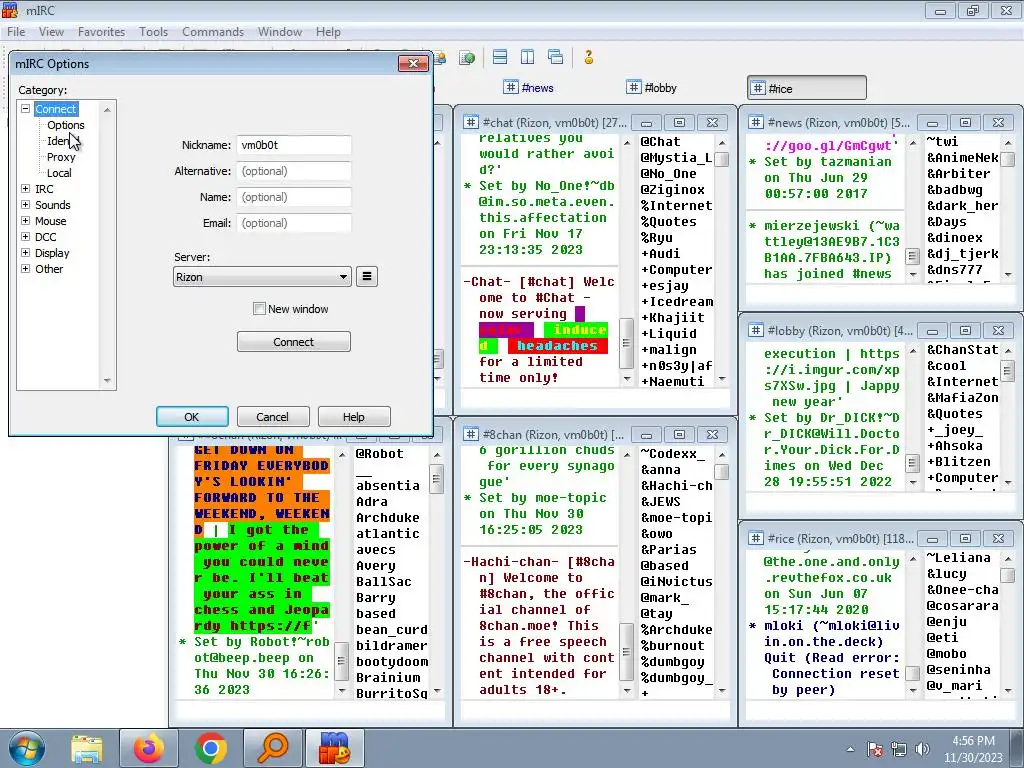
Task: Click the #lobby window's title bar icon
Action: tap(756, 330)
